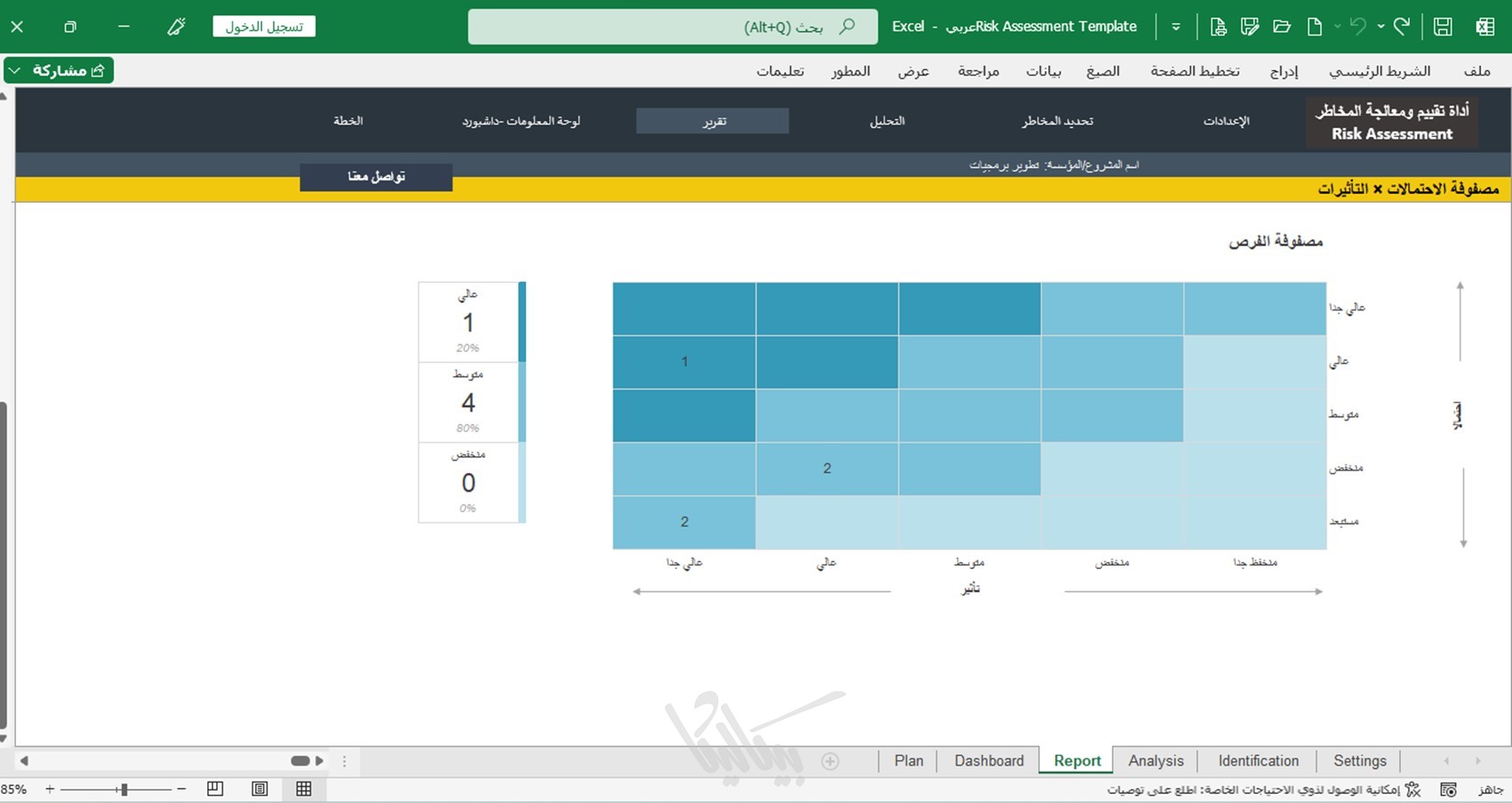Switch to the Settings sheet tab
The image size is (1512, 803).
pyautogui.click(x=1359, y=761)
